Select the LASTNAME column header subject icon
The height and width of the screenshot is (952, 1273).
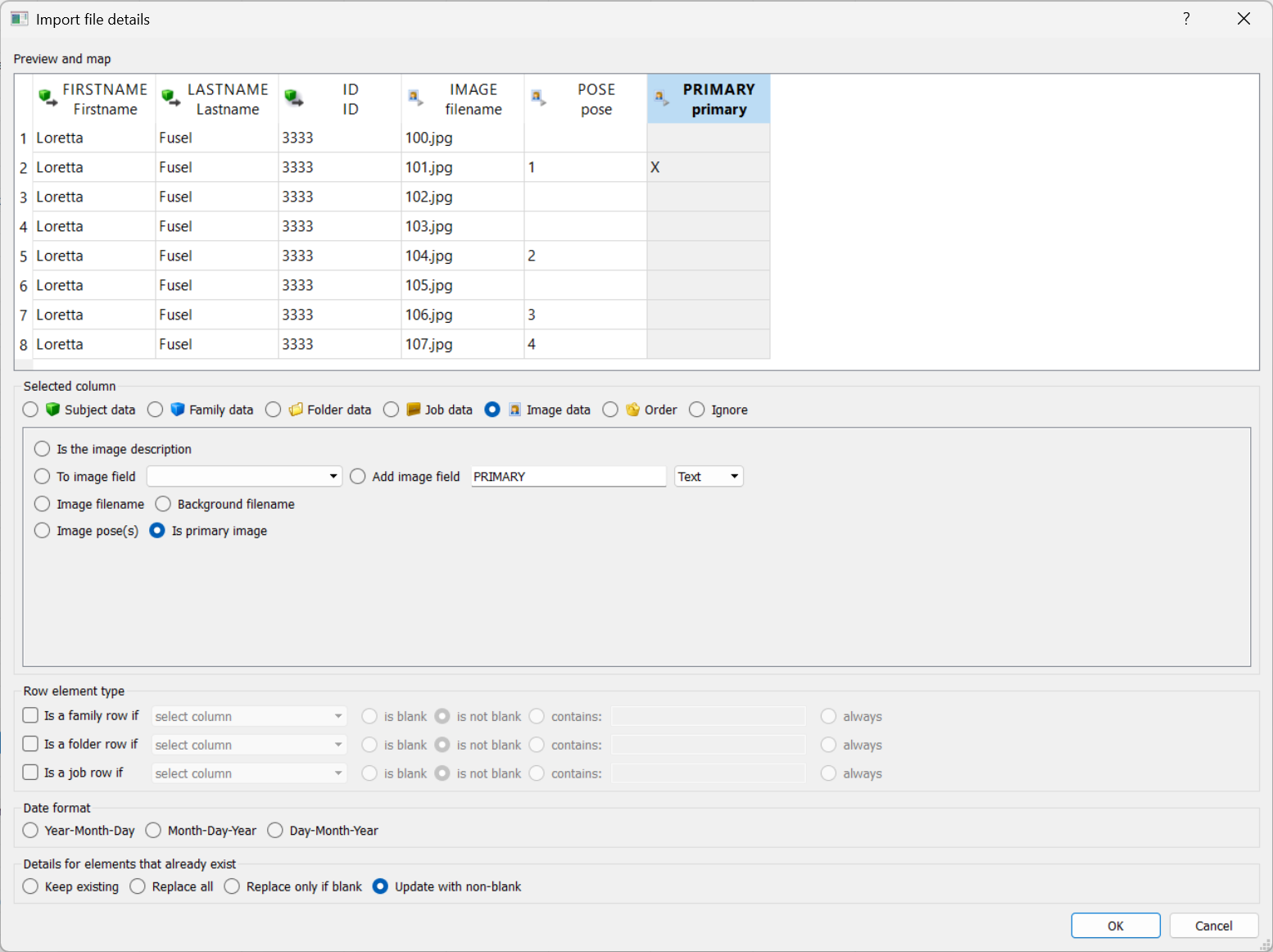[170, 98]
